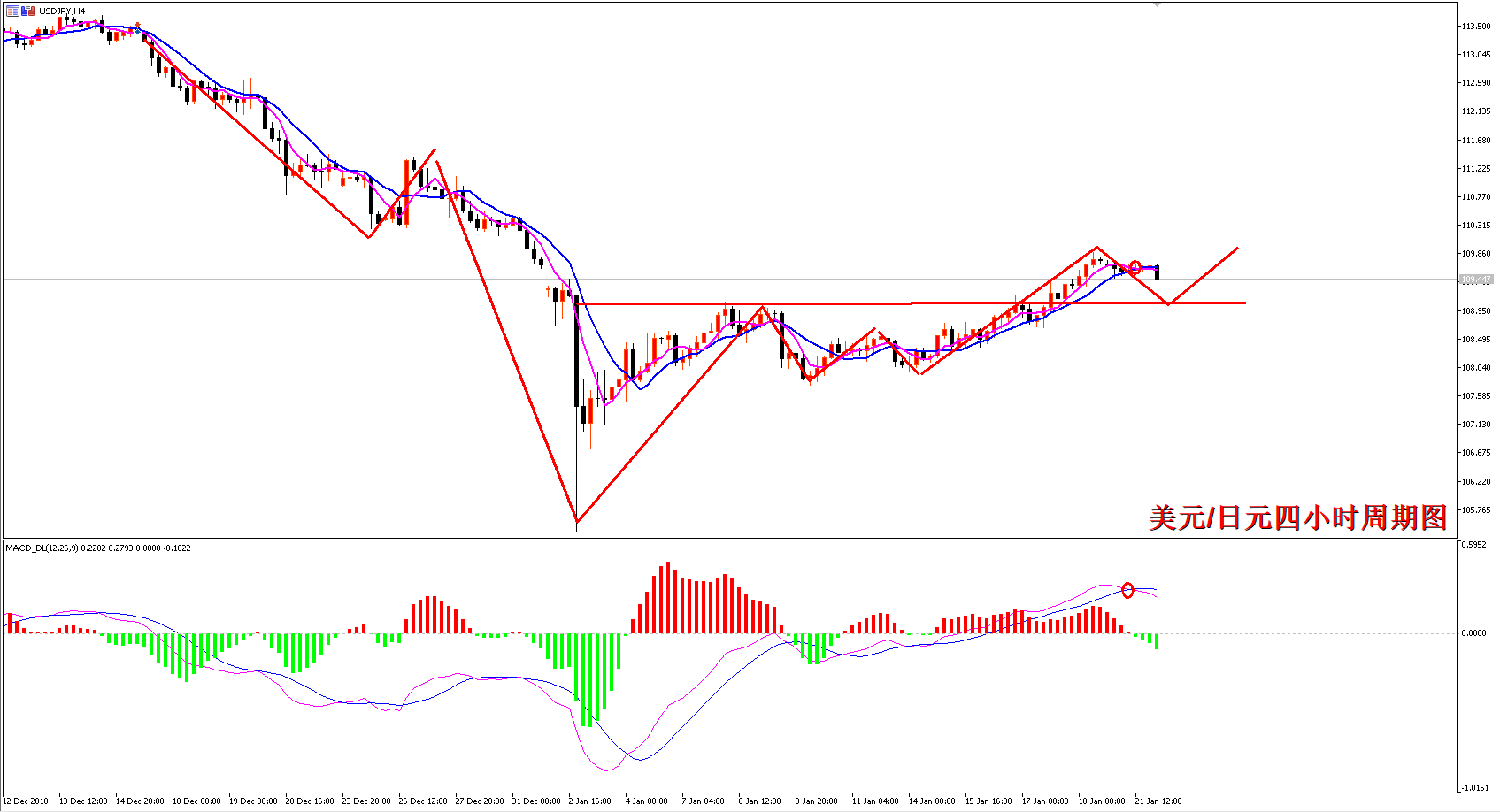Click the red circle on MACD signal line

(1127, 590)
